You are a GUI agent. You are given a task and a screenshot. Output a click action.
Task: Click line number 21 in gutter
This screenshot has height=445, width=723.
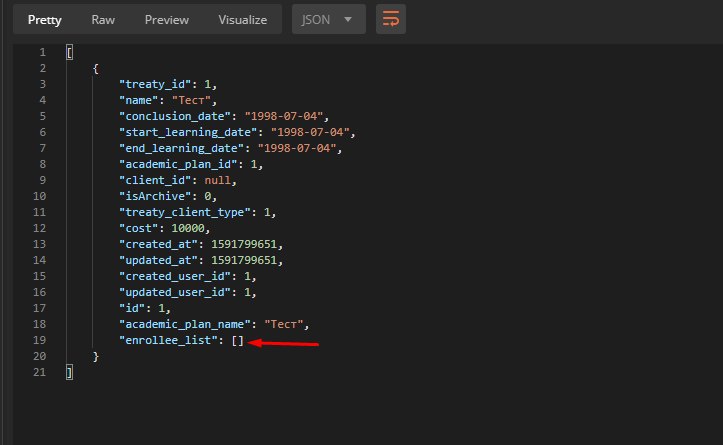point(40,372)
